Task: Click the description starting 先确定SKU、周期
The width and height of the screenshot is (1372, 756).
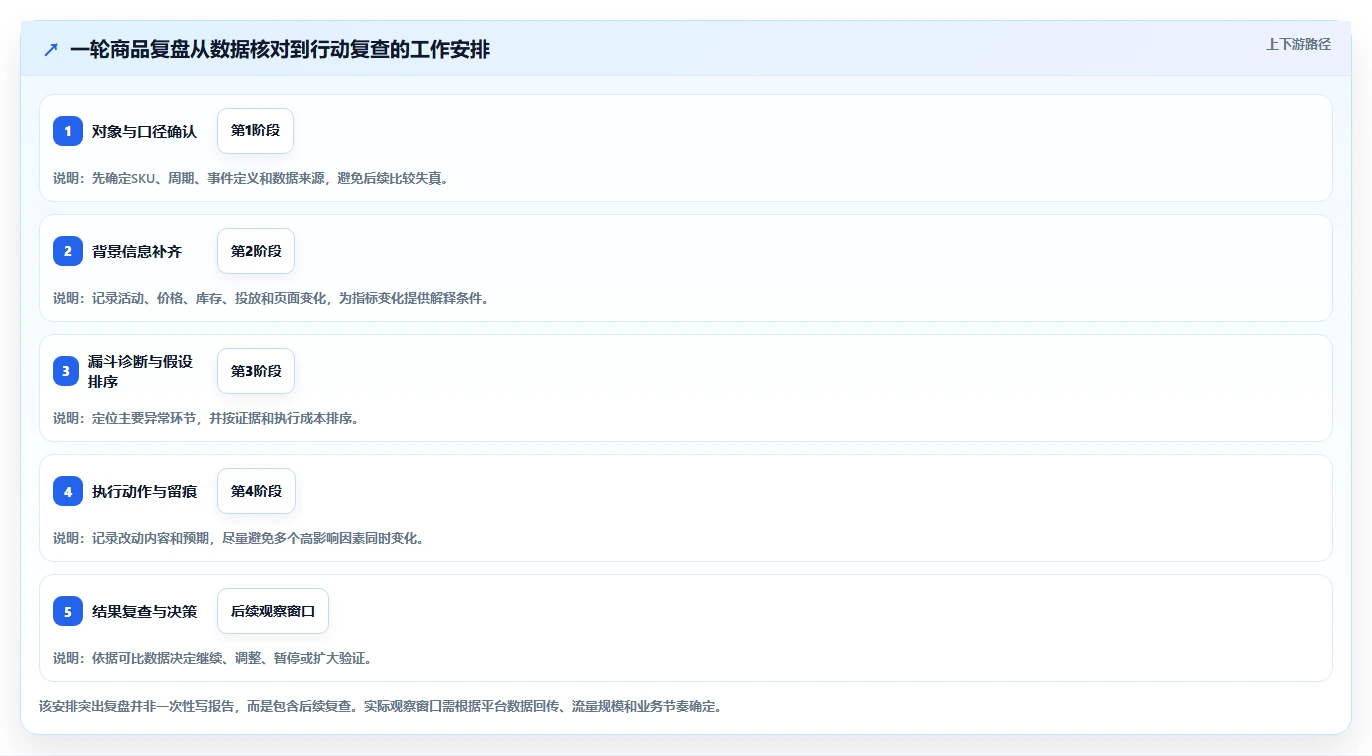Action: [251, 178]
